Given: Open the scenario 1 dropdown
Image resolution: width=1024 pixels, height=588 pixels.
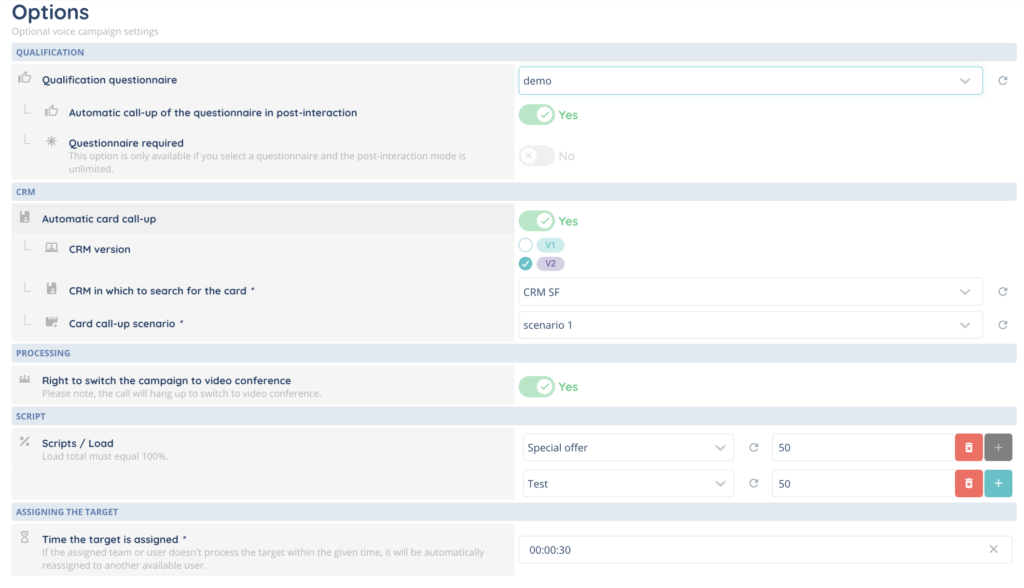Looking at the screenshot, I should [750, 325].
